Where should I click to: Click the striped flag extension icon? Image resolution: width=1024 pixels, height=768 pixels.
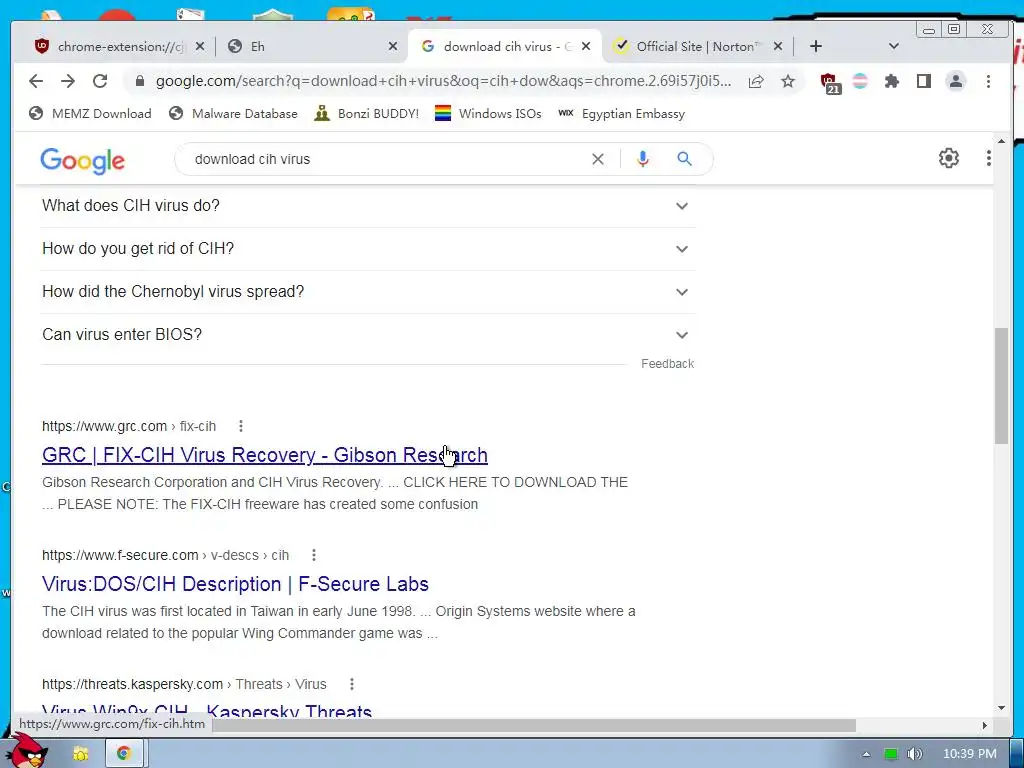(x=860, y=81)
